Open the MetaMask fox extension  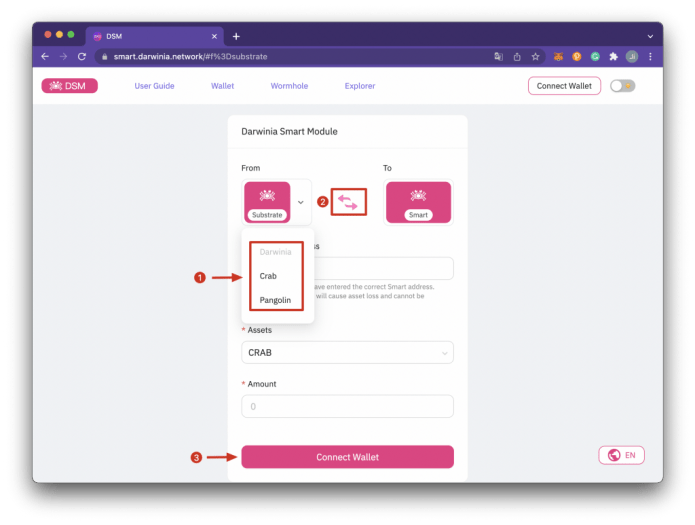[x=558, y=56]
